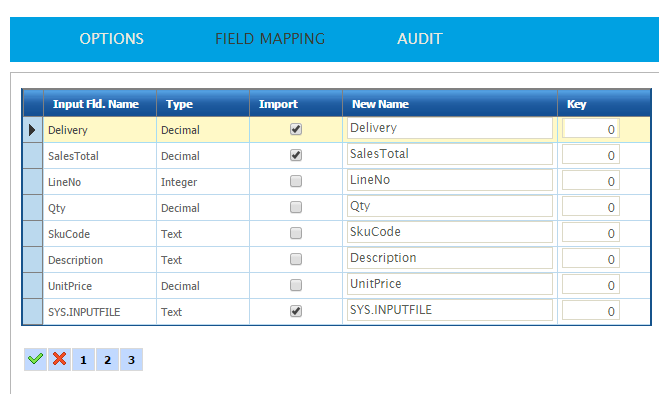This screenshot has height=404, width=669.
Task: Uncheck Import for SYS.INPUTFILE row
Action: point(295,311)
